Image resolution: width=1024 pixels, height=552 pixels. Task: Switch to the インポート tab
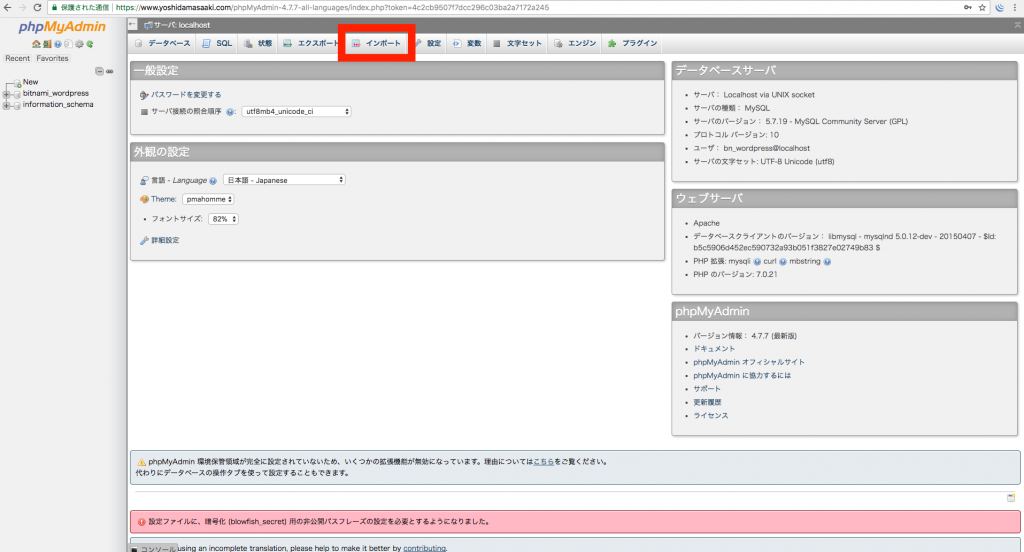[376, 44]
